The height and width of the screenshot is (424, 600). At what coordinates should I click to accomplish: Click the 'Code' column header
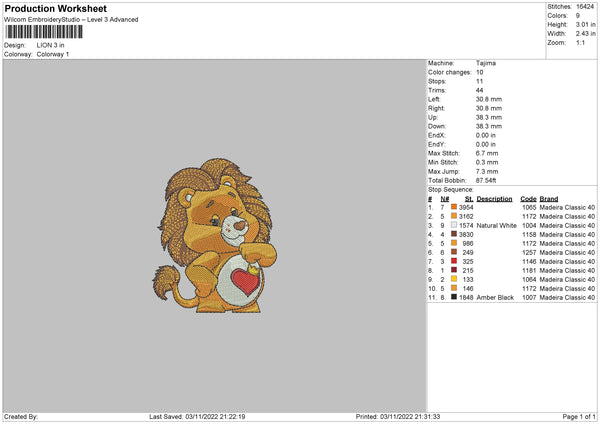tap(528, 199)
